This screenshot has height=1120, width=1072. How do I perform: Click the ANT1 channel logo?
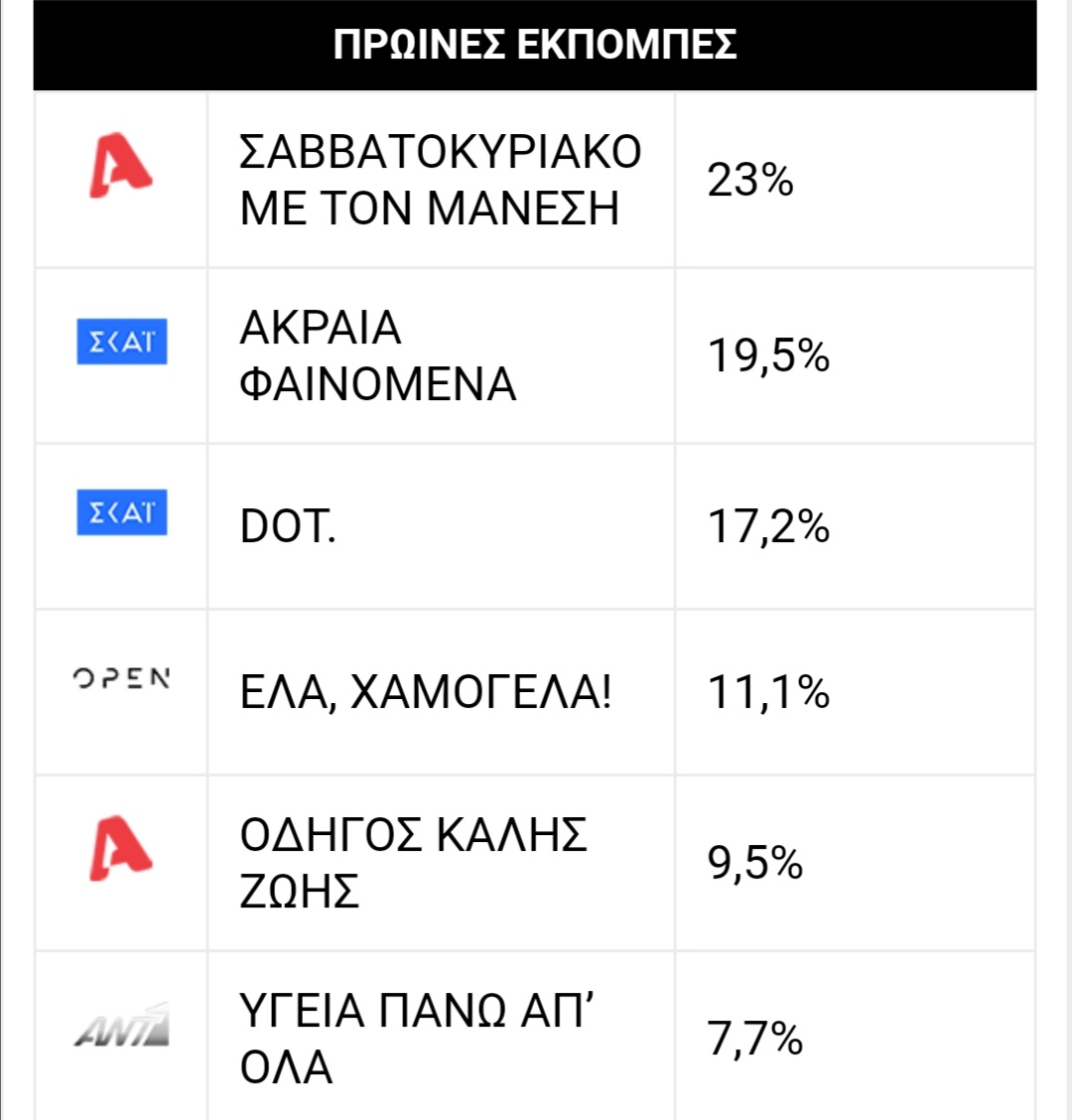tap(122, 1025)
